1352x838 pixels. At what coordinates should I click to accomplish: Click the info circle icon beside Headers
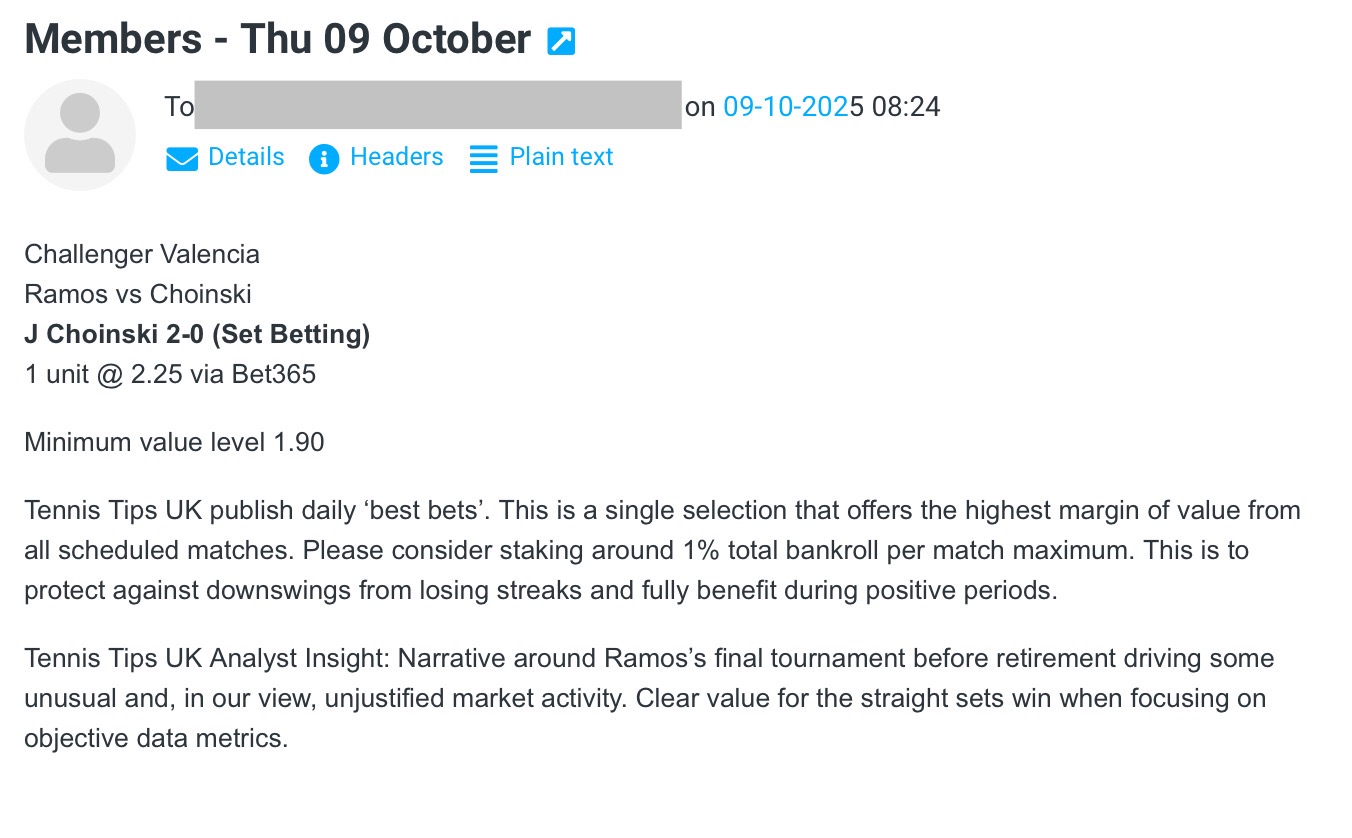click(x=324, y=159)
